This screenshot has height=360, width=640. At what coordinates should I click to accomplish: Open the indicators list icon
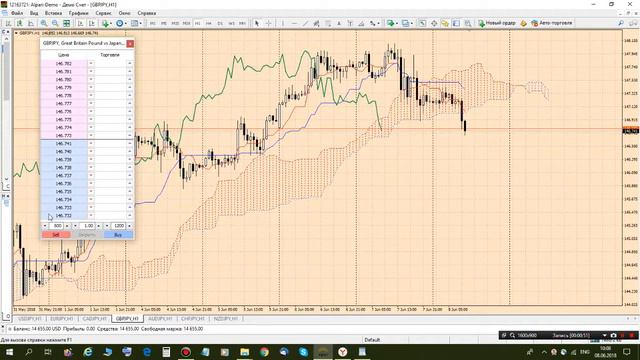pos(105,23)
